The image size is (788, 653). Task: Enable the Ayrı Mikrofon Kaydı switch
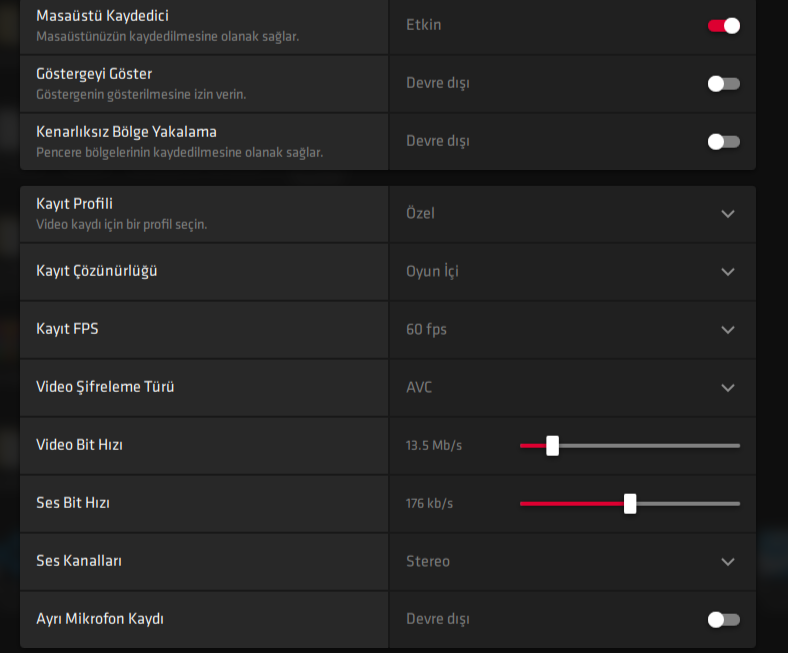(723, 619)
